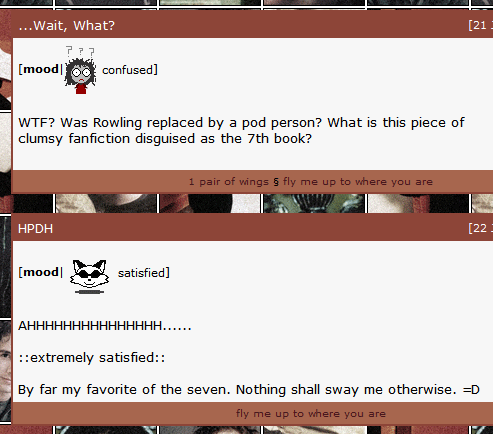Image resolution: width=493 pixels, height=434 pixels.
Task: Click the bold 'mood' label in first post
Action: tap(41, 69)
